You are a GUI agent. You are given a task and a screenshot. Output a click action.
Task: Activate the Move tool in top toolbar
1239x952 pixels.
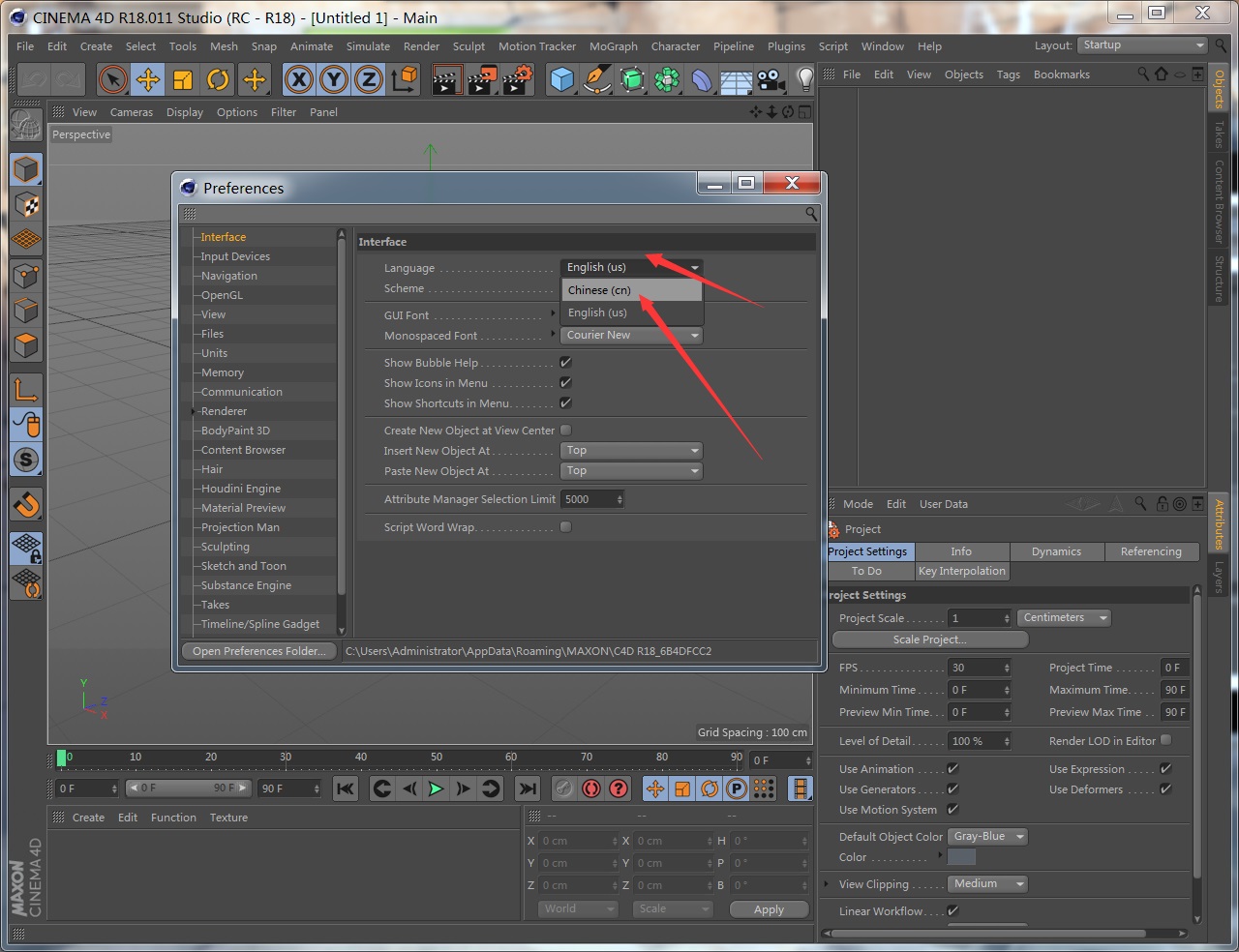pyautogui.click(x=148, y=79)
